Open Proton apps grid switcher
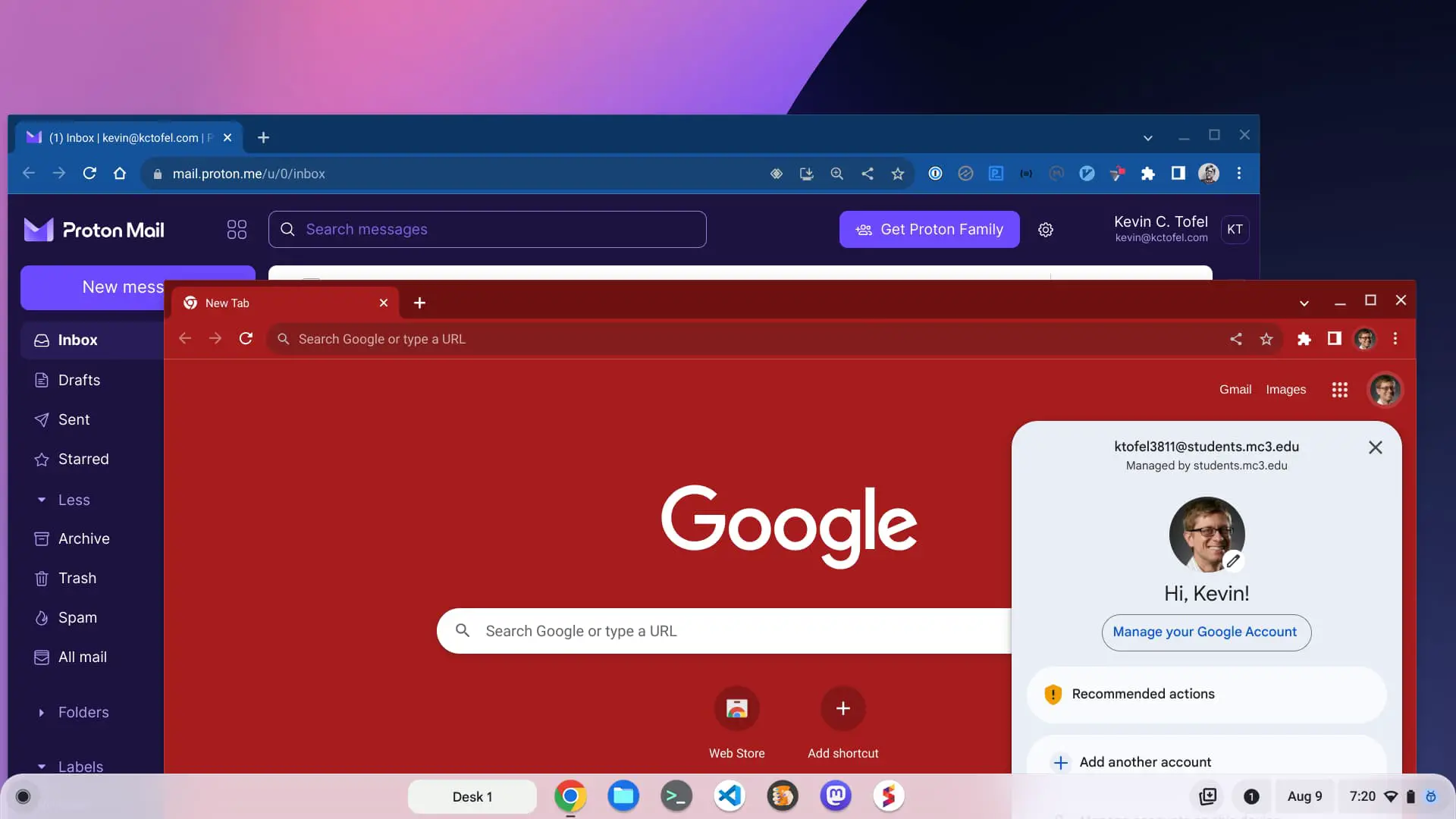 [x=237, y=229]
